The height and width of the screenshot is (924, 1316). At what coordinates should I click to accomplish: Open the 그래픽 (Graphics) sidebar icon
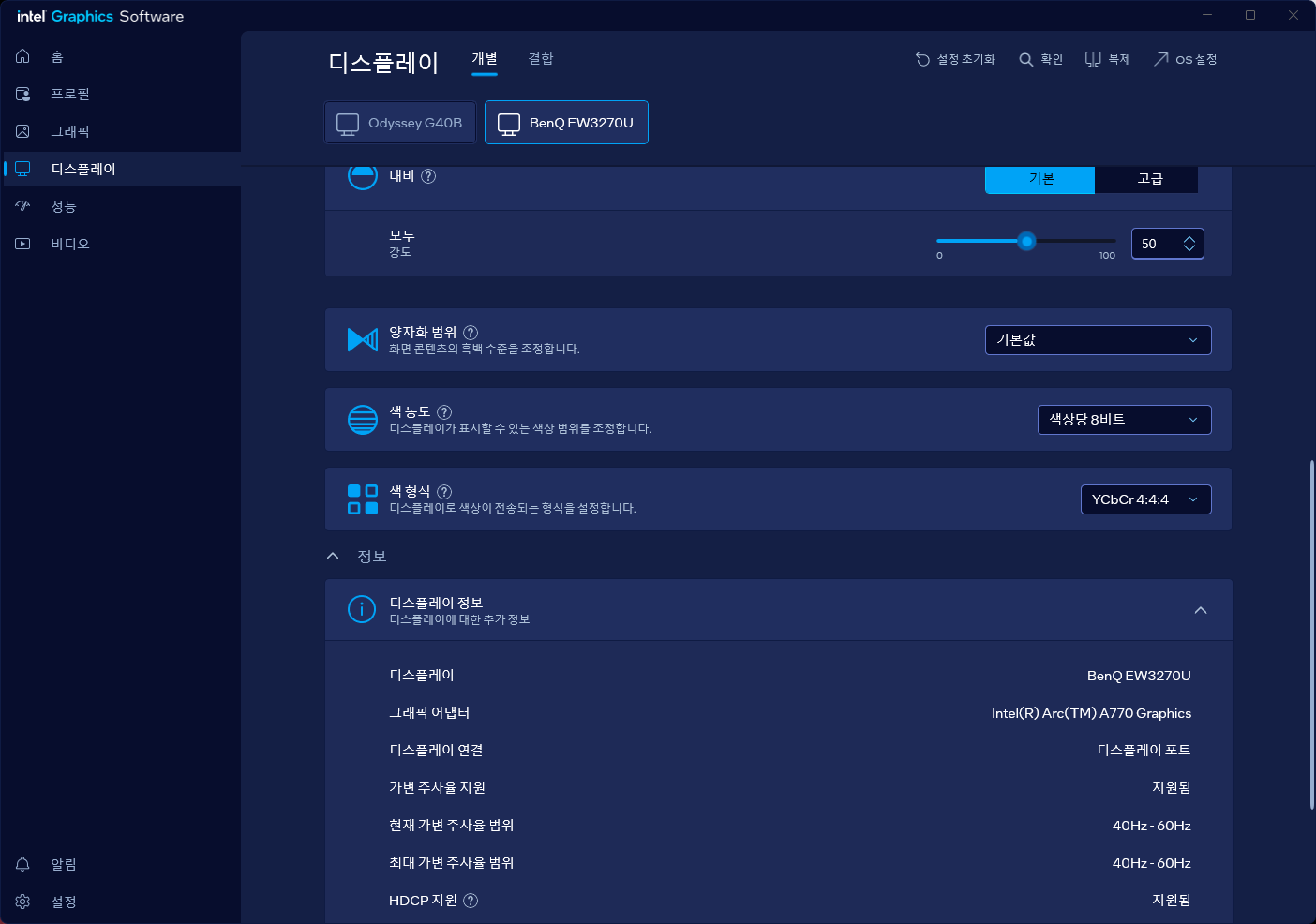(x=23, y=131)
